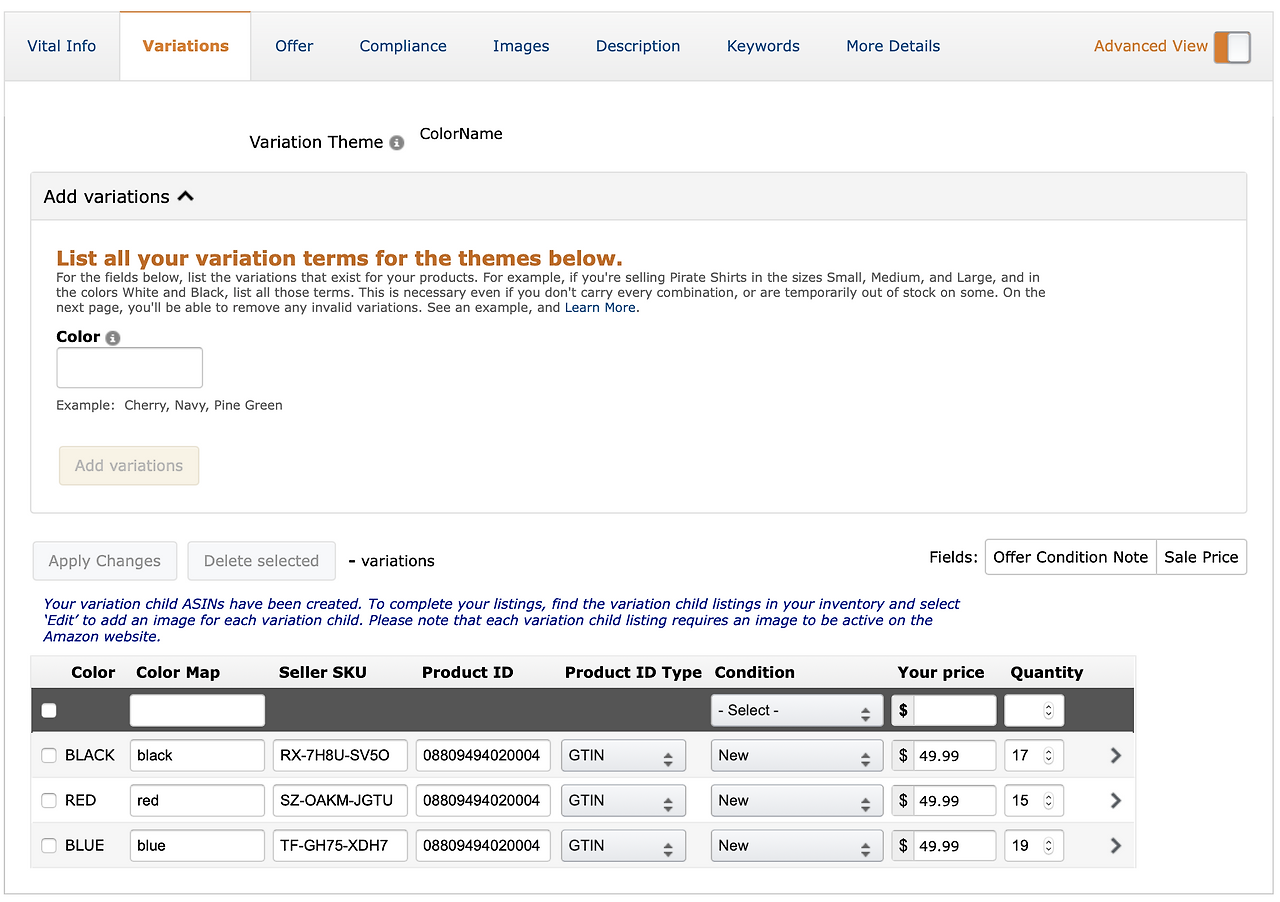1280x902 pixels.
Task: Click the Product ID field in BLUE row
Action: tap(484, 846)
